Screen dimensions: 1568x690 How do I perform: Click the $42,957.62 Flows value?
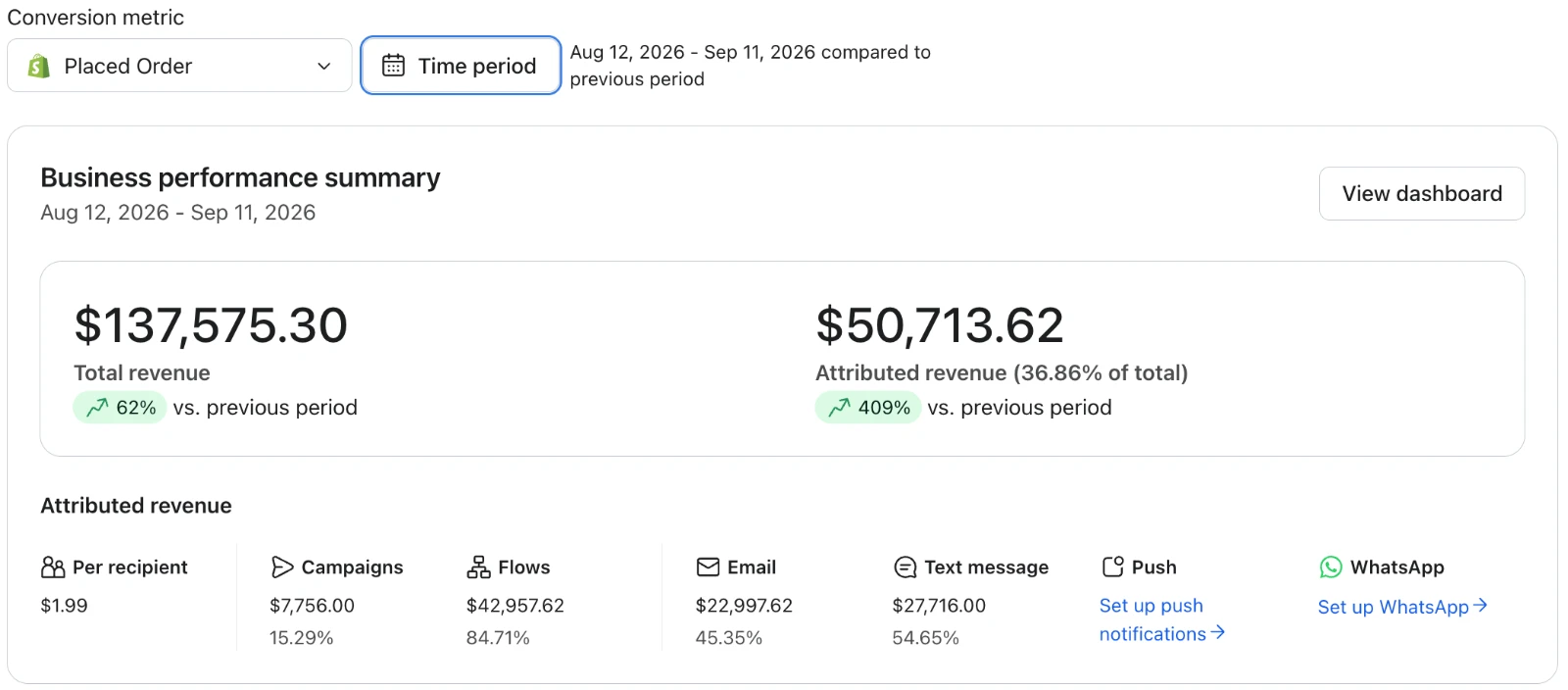(x=514, y=606)
